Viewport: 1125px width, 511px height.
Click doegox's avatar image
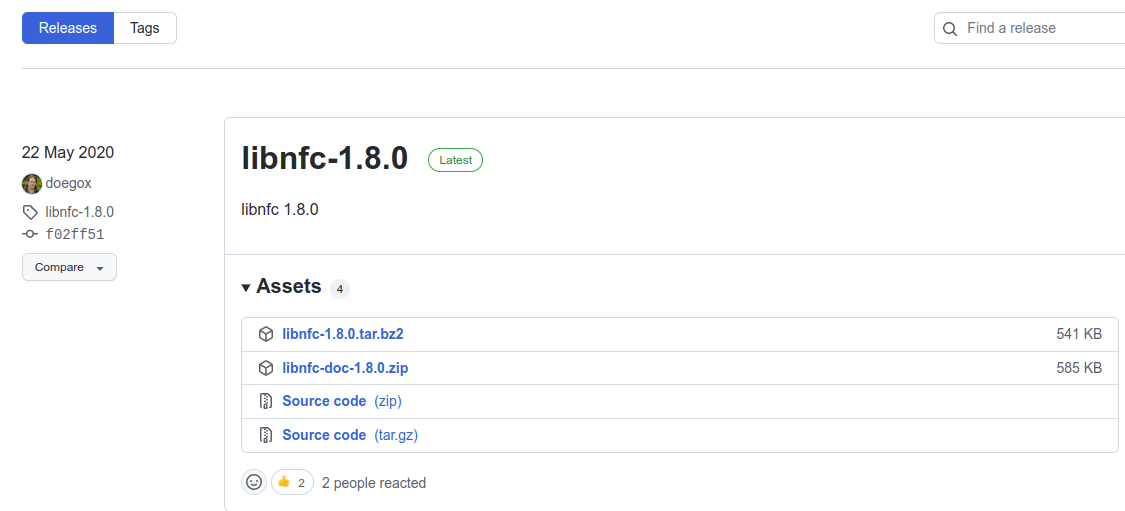click(32, 184)
